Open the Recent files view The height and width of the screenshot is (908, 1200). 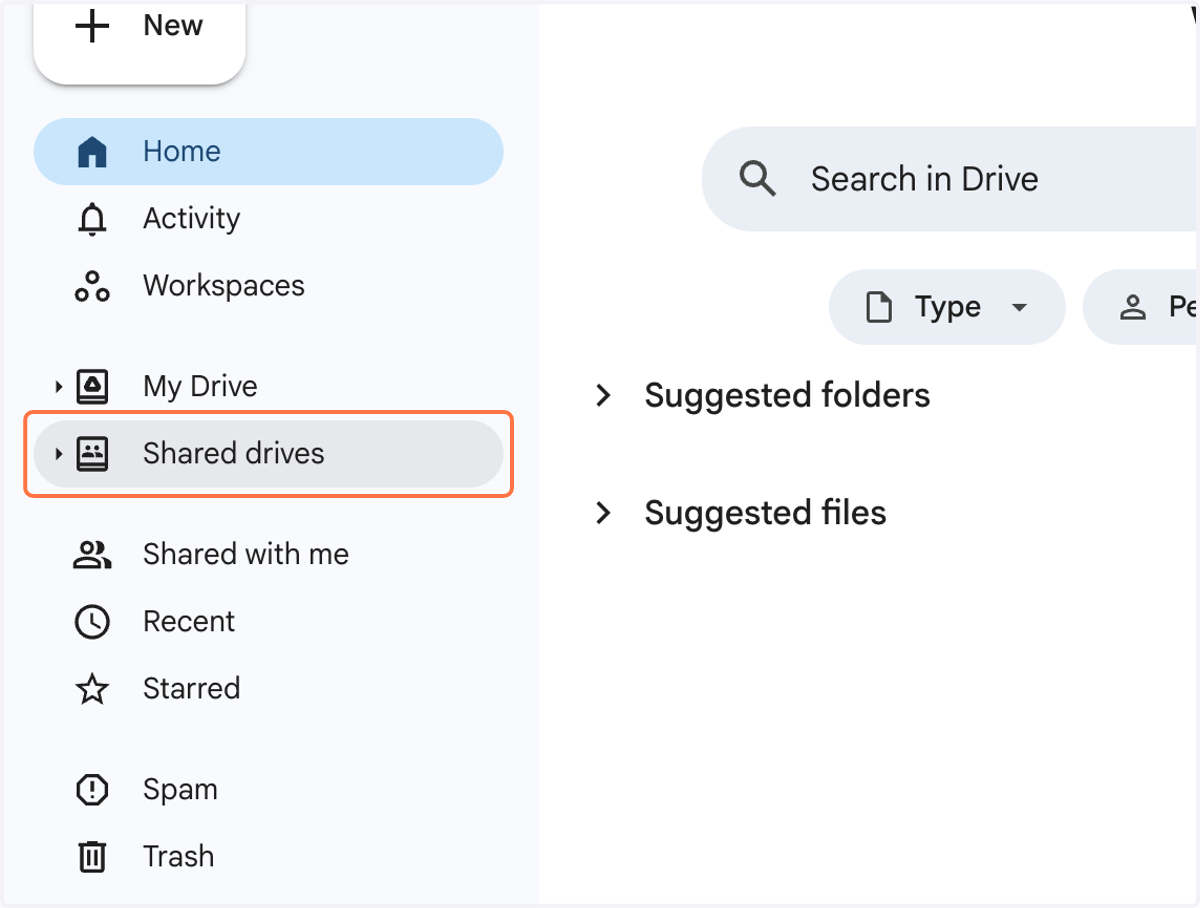click(268, 622)
